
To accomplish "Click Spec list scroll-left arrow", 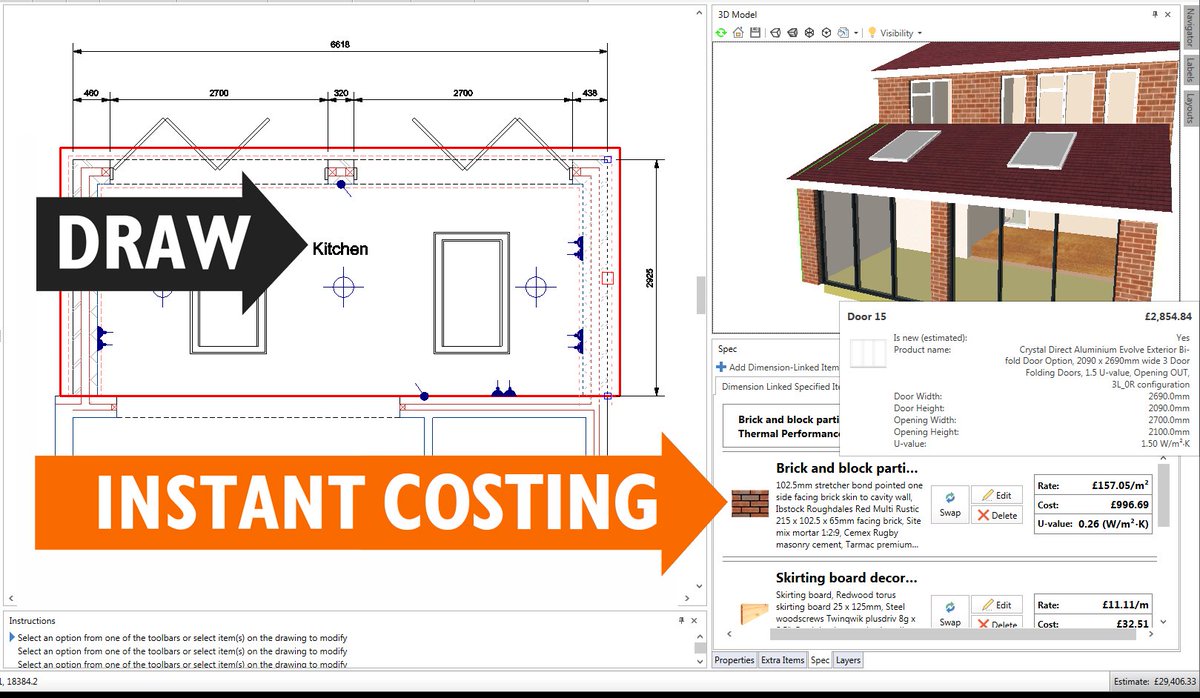I will pos(727,634).
